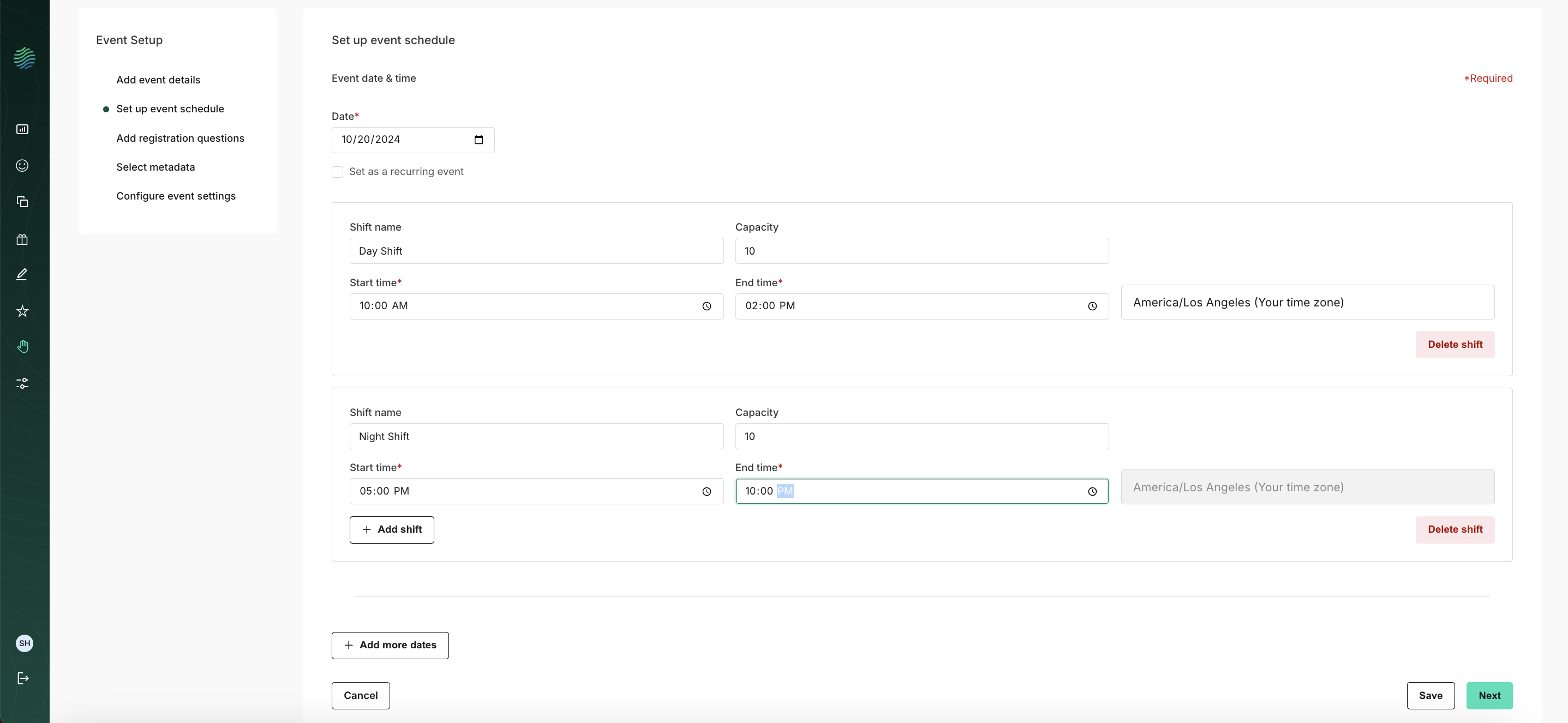Click the logout icon in sidebar
Viewport: 1568px width, 723px height.
(23, 678)
